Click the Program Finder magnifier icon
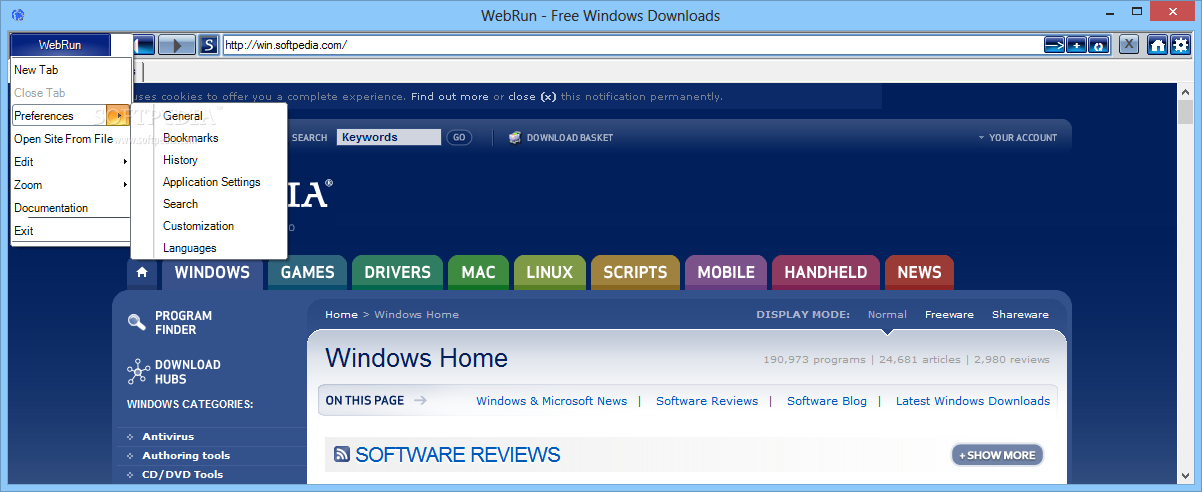1202x492 pixels. (137, 322)
